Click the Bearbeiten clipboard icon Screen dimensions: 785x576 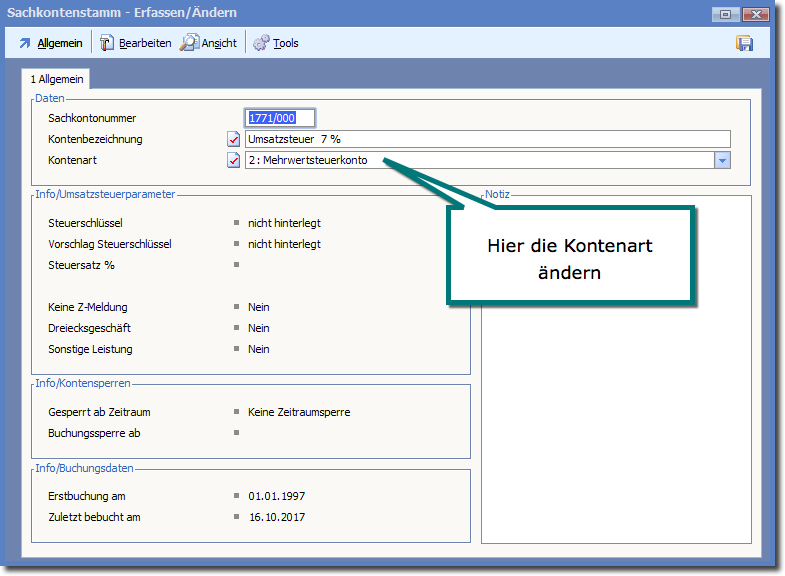[x=107, y=43]
